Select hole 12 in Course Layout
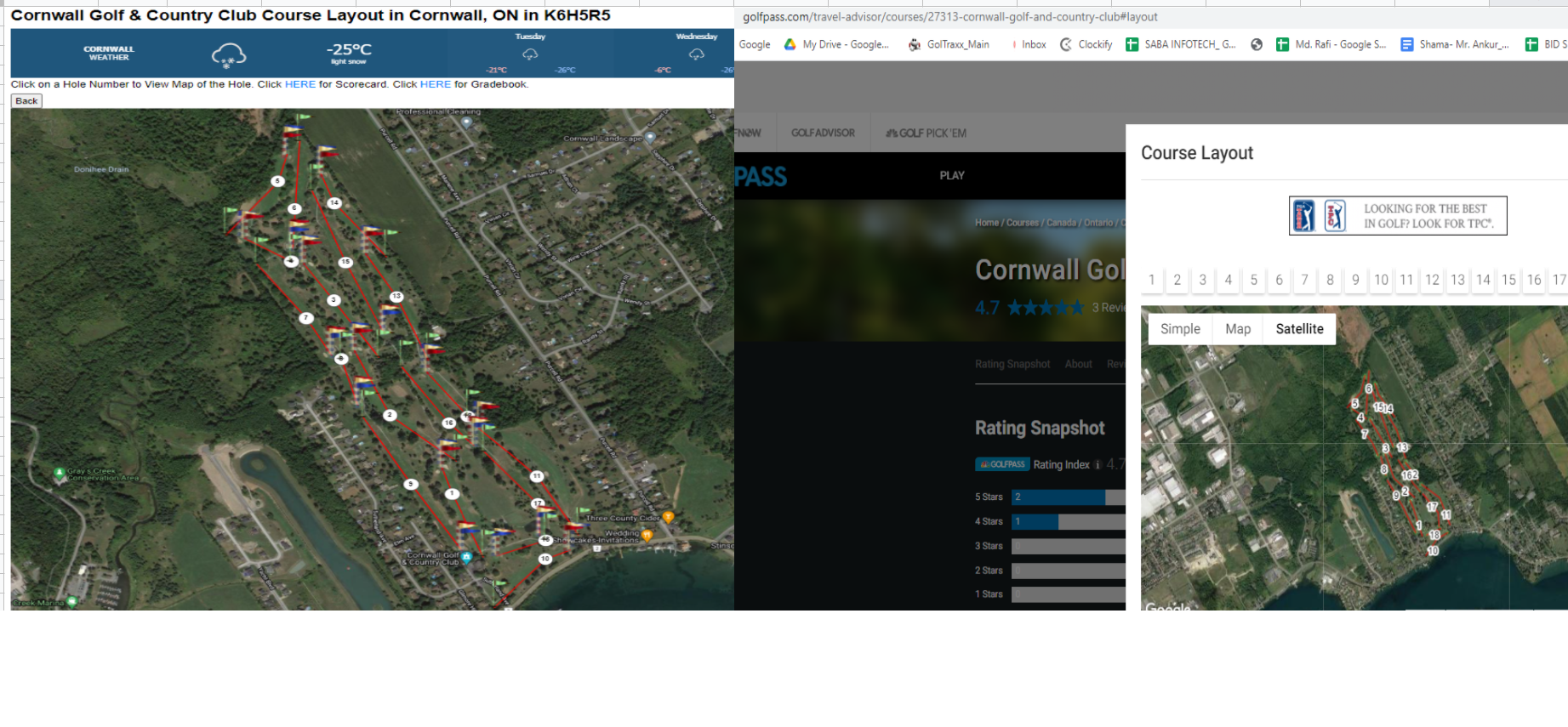Image resolution: width=1568 pixels, height=727 pixels. pos(1432,280)
